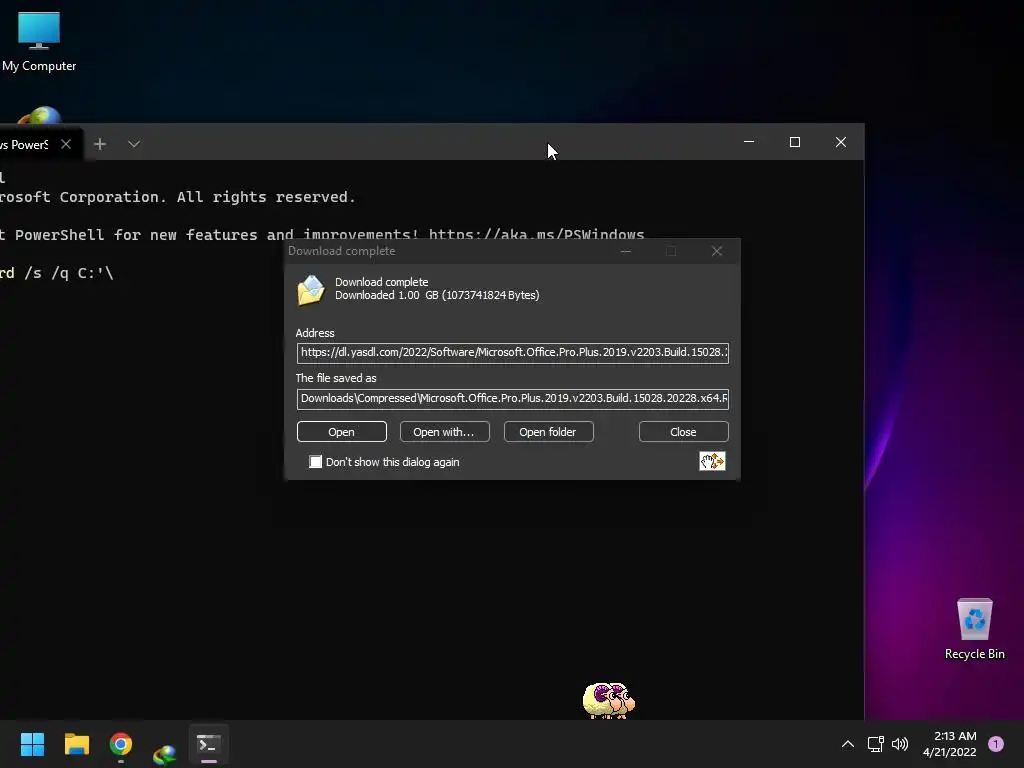Viewport: 1024px width, 768px height.
Task: Close the Download complete dialog via X
Action: click(716, 251)
